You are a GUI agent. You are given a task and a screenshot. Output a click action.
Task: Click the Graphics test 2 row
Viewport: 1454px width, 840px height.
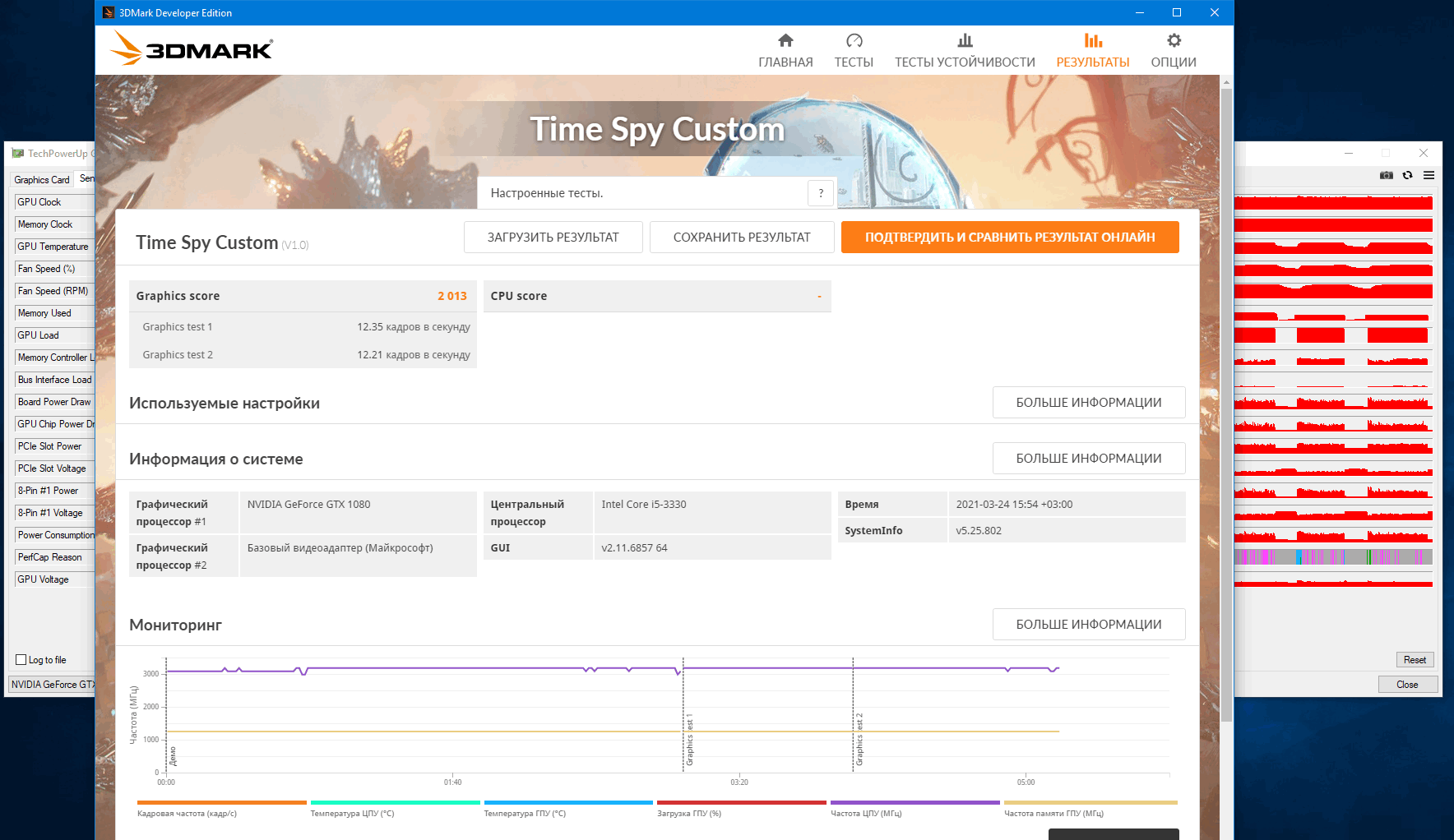pyautogui.click(x=303, y=354)
